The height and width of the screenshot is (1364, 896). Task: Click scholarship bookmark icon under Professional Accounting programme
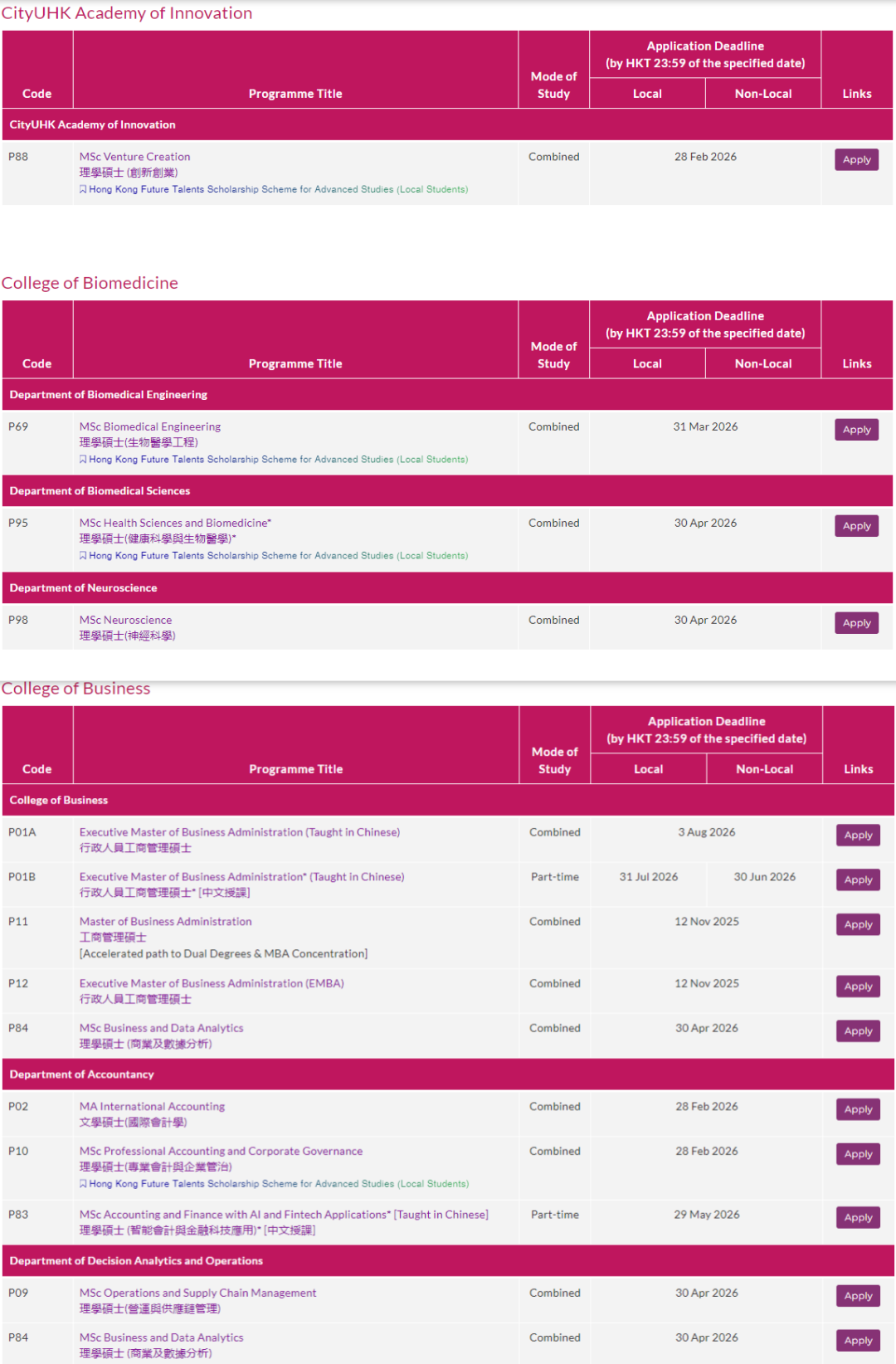[x=83, y=1184]
